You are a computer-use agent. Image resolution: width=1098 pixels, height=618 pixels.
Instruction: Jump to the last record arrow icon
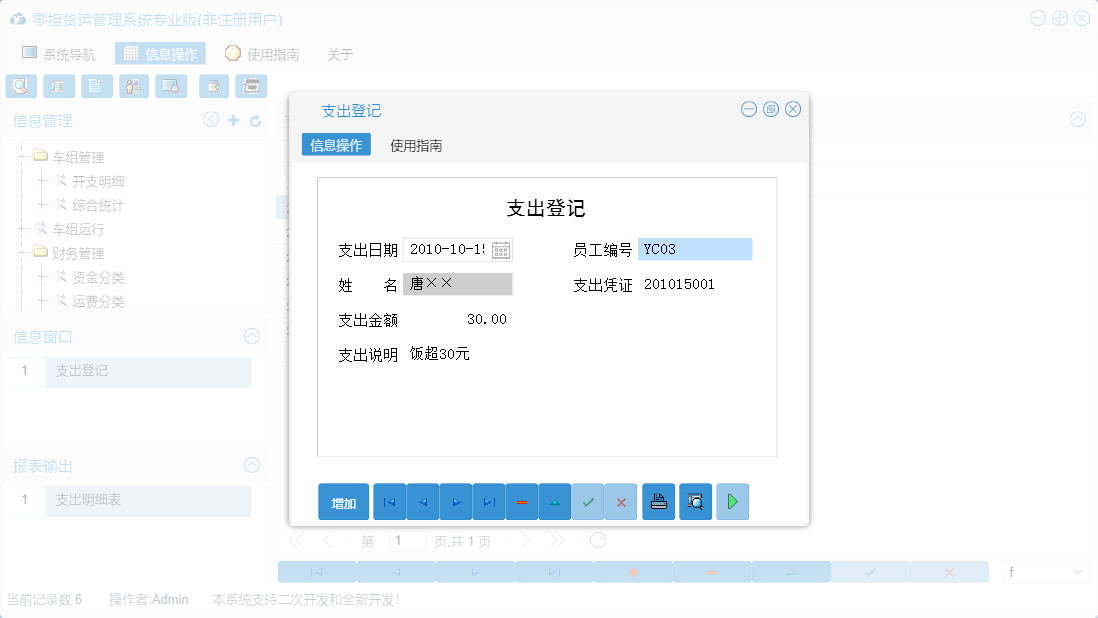489,501
